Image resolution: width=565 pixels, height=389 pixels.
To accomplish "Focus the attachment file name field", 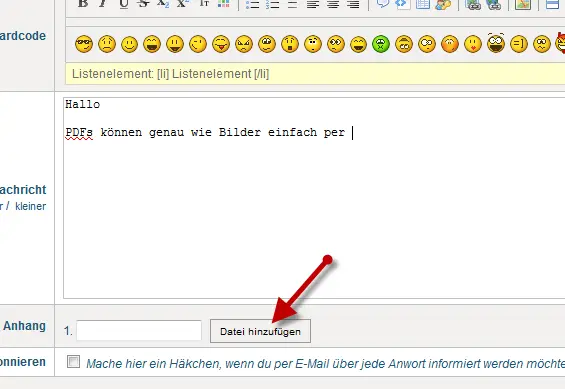I will point(139,330).
